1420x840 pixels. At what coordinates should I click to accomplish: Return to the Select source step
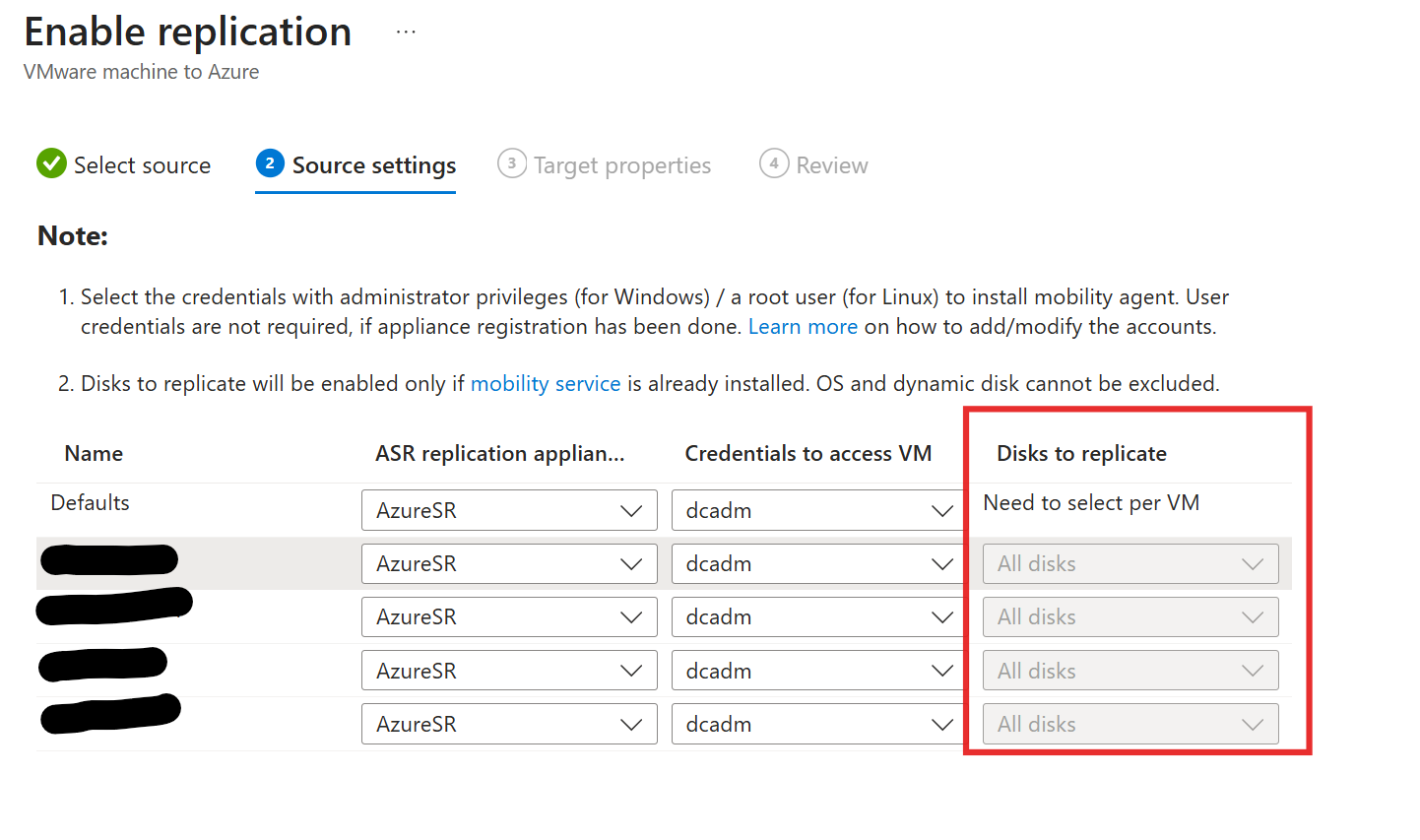[142, 165]
